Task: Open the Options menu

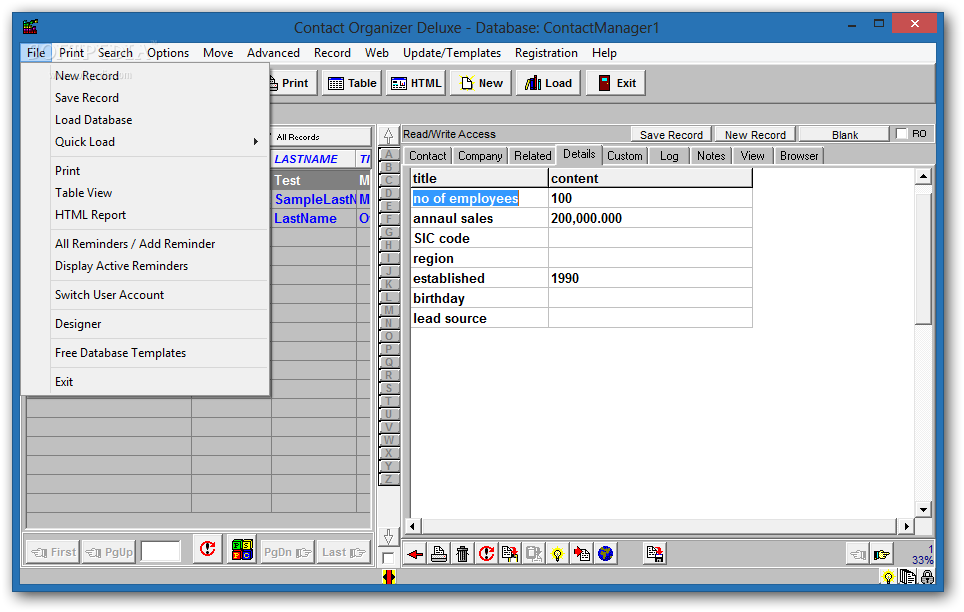Action: (x=168, y=53)
